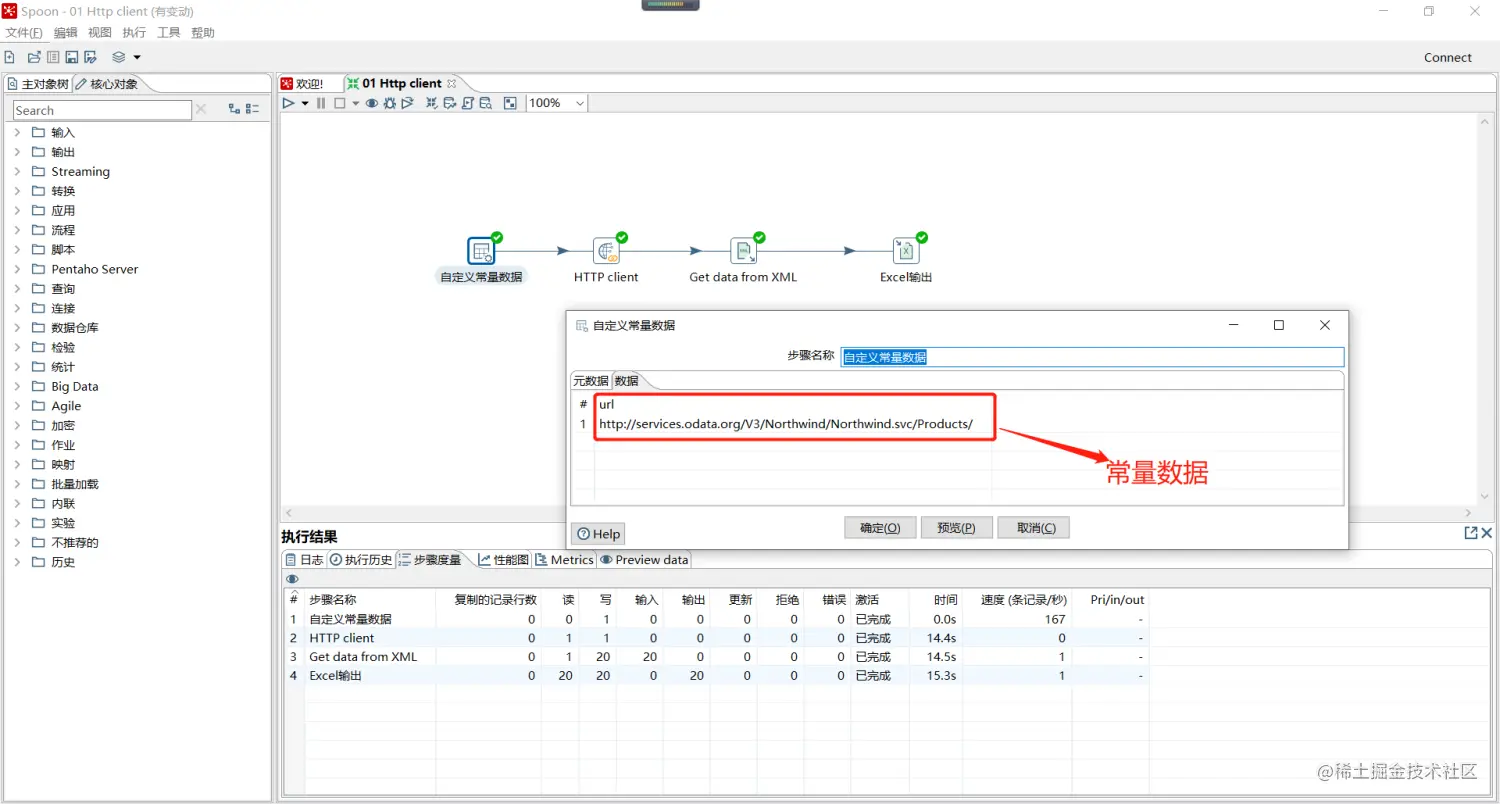Viewport: 1500px width, 804px height.
Task: Toggle the execution results pane icon
Action: click(510, 103)
